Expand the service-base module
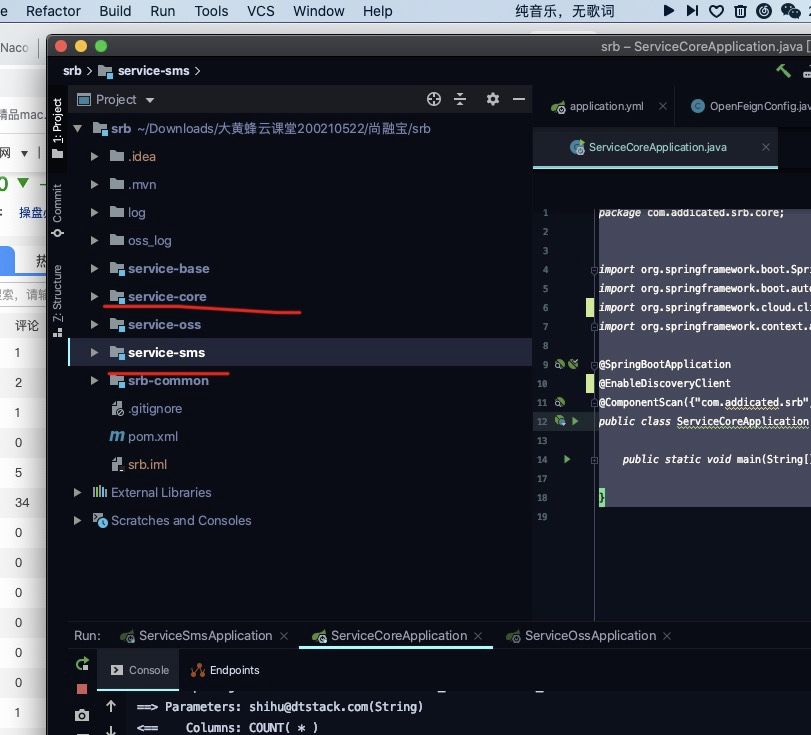 pos(94,268)
